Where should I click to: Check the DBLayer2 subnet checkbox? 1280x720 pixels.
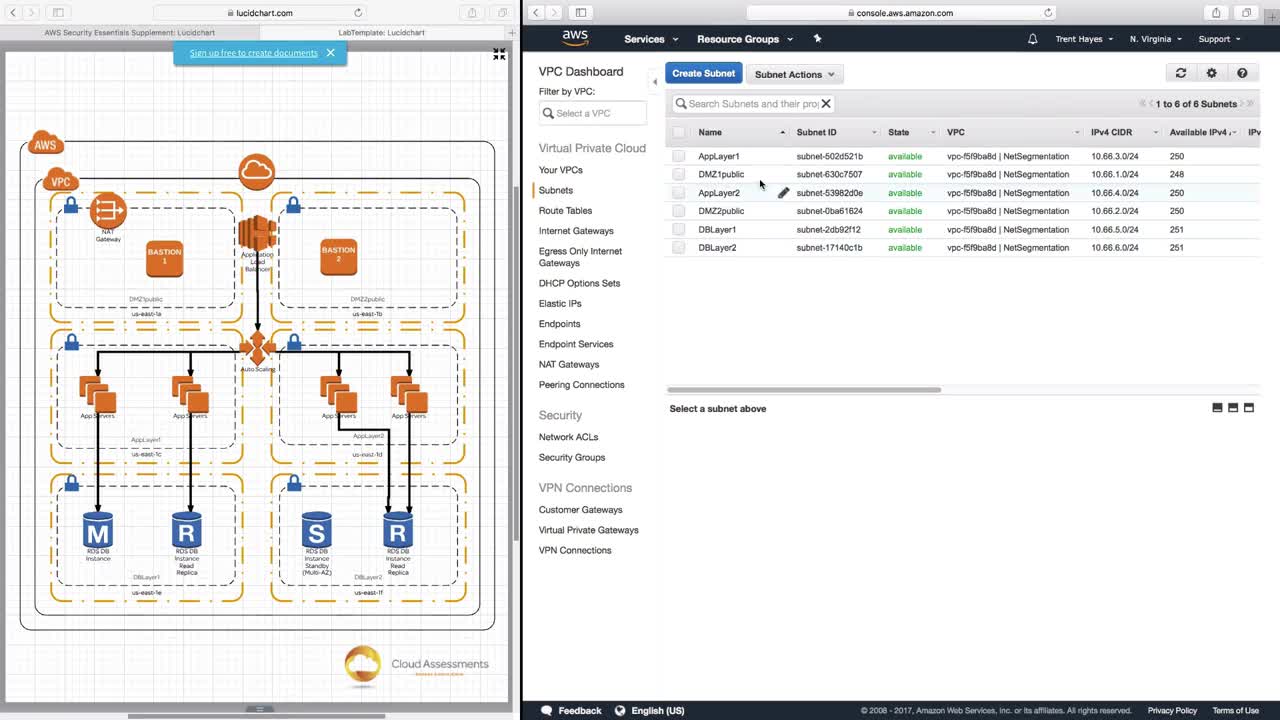point(679,248)
